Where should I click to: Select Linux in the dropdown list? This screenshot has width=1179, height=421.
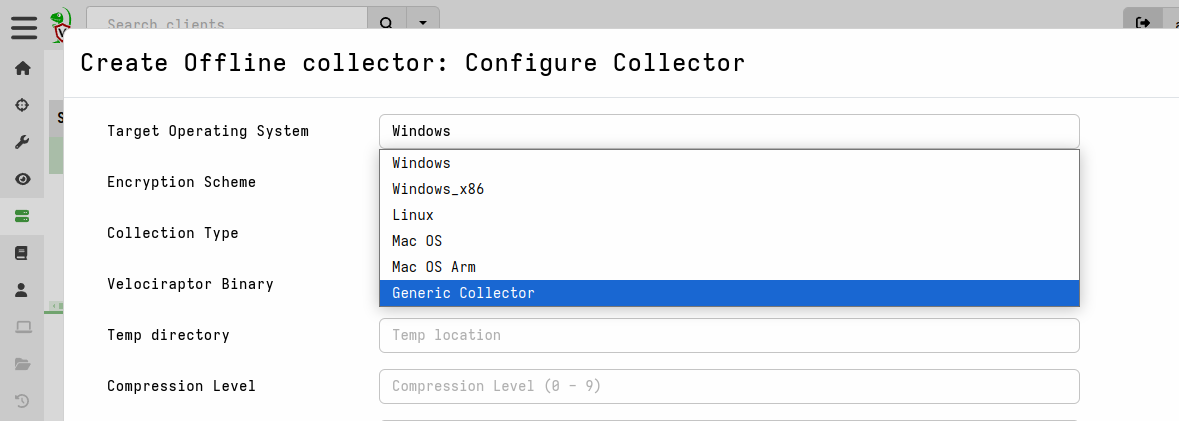[413, 215]
